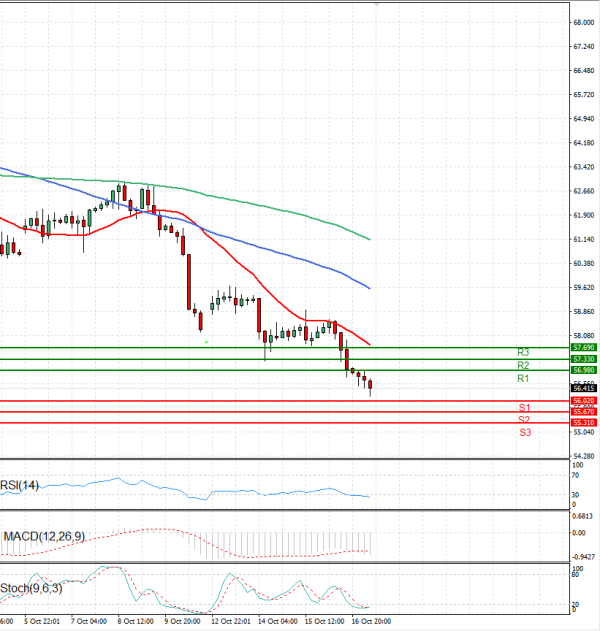The width and height of the screenshot is (600, 631).
Task: Click the last red candlestick on chart
Action: click(x=371, y=385)
